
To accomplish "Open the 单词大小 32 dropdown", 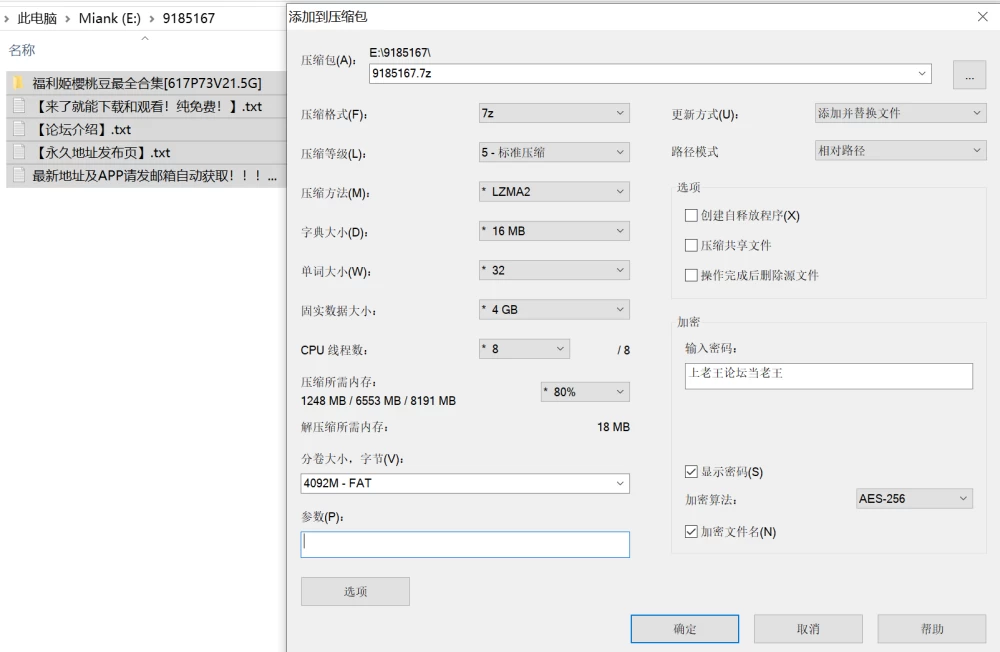I will [x=554, y=270].
